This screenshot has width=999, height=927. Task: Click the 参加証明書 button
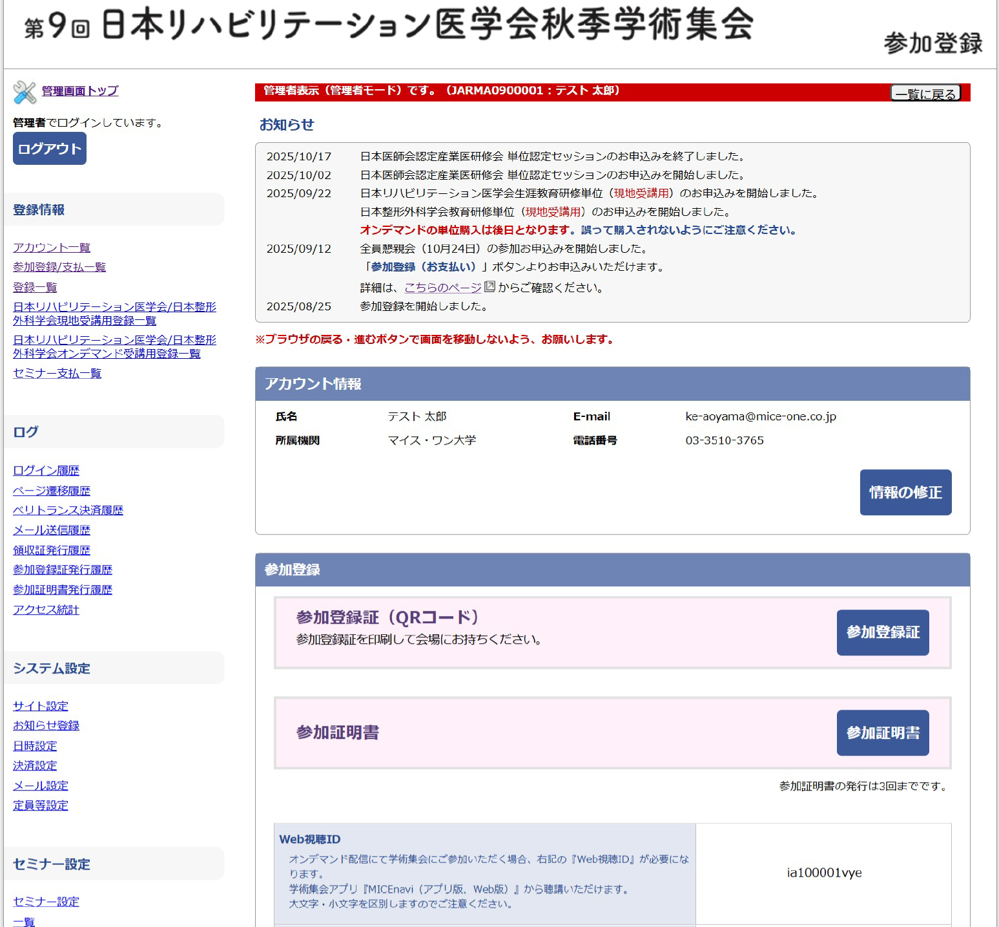[881, 732]
